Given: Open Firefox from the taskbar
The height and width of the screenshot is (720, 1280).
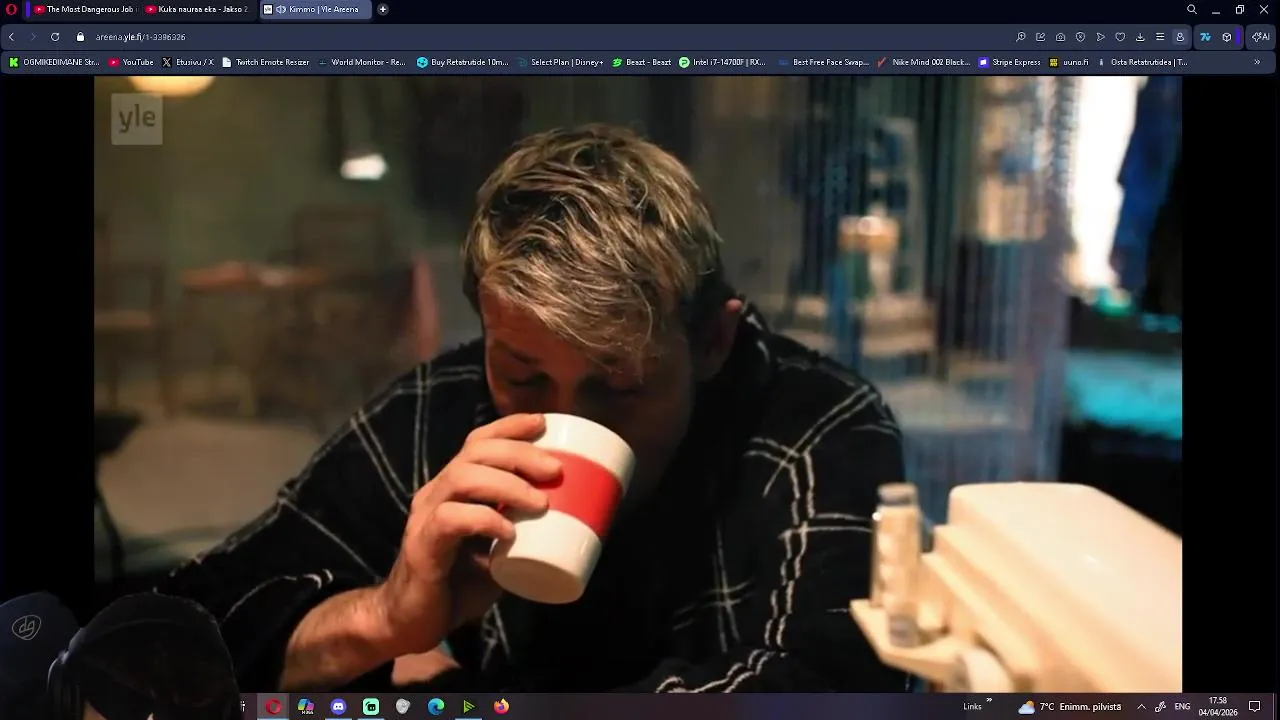Looking at the screenshot, I should pyautogui.click(x=501, y=706).
